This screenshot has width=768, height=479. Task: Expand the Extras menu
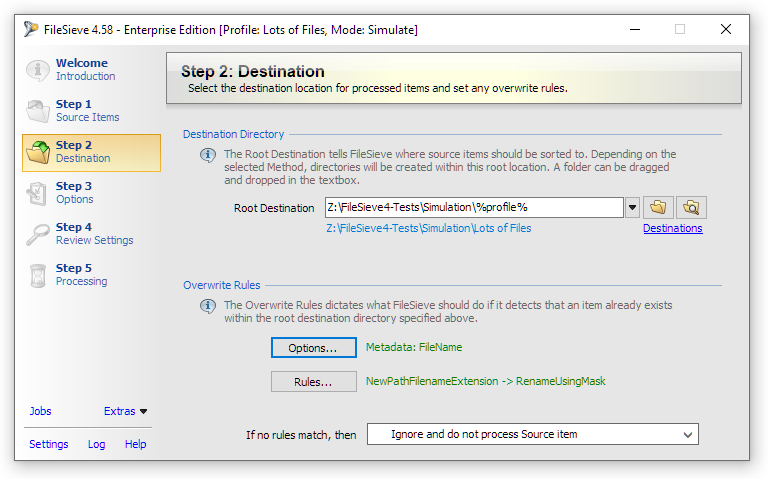(x=125, y=411)
